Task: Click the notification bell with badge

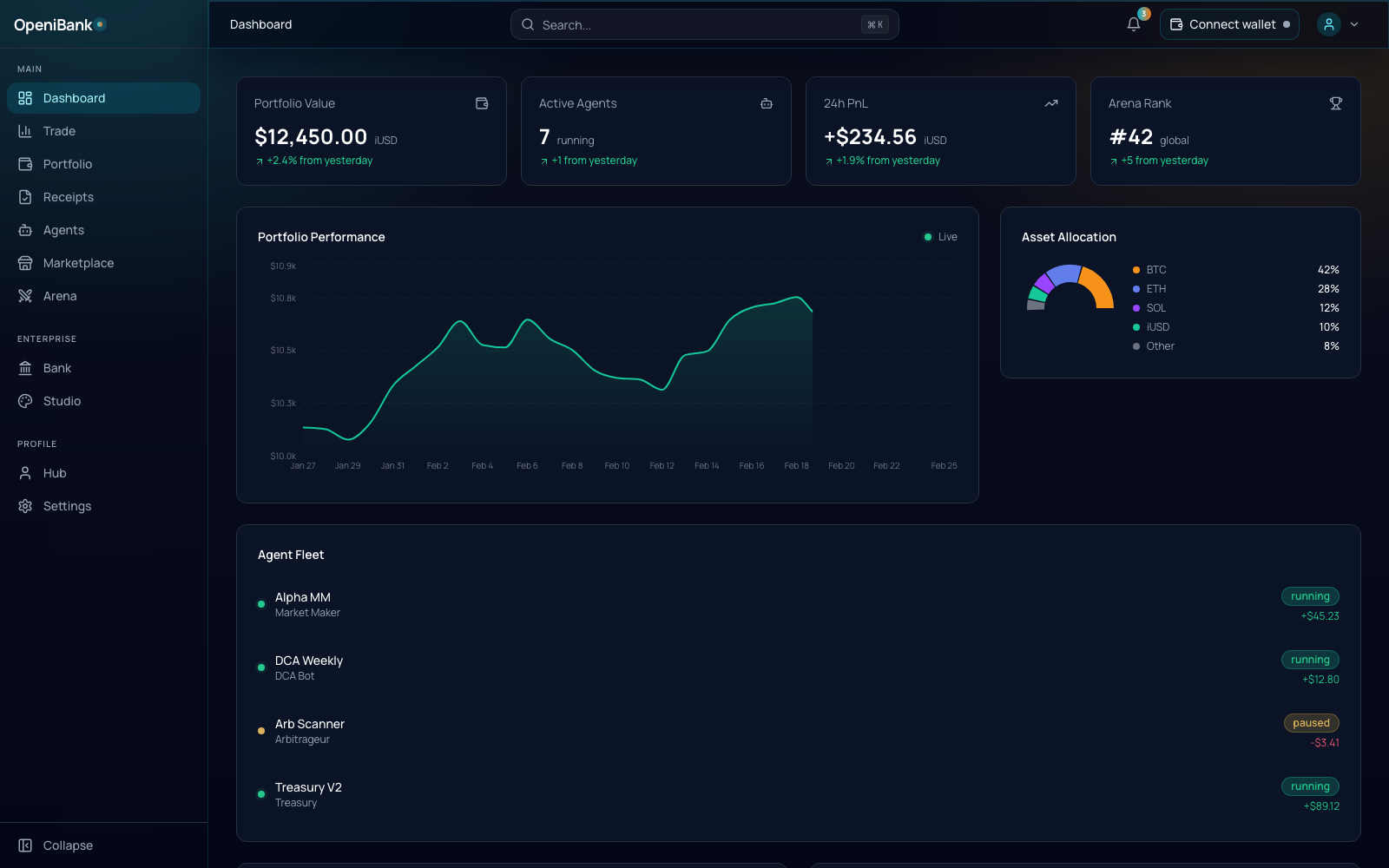Action: [1133, 24]
